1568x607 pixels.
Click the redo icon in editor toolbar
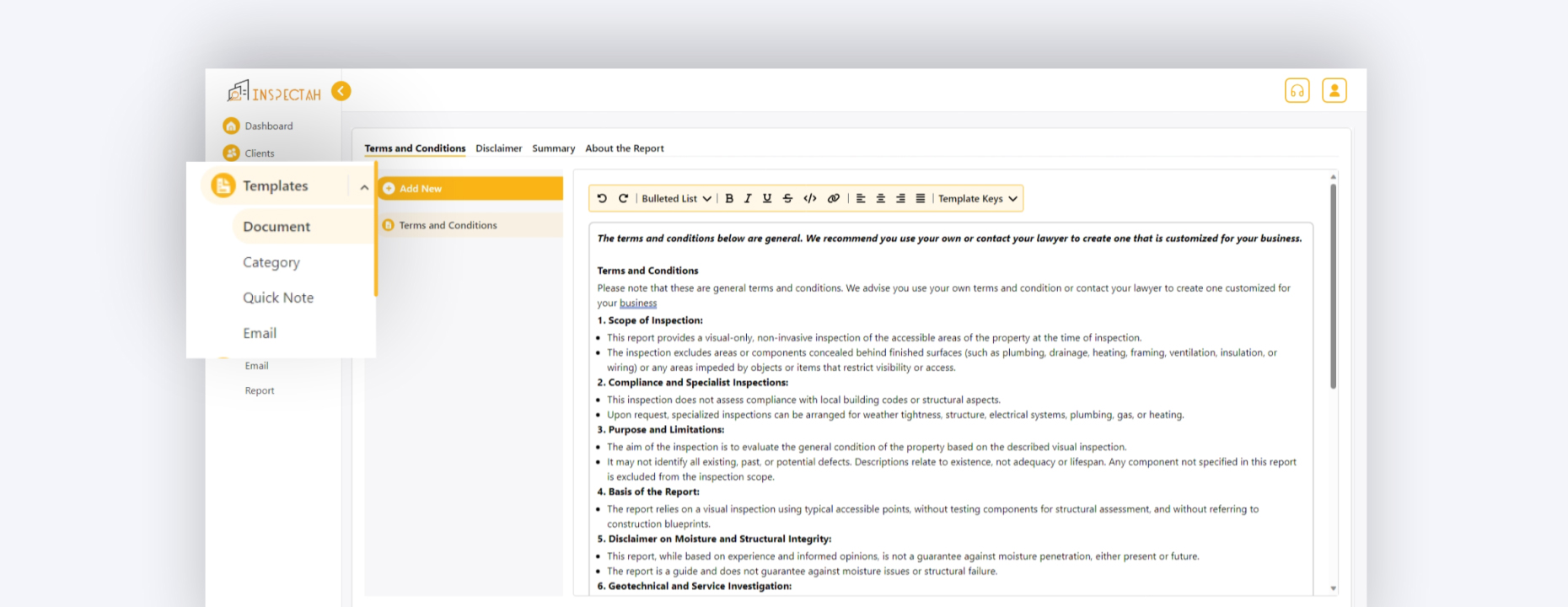(623, 199)
